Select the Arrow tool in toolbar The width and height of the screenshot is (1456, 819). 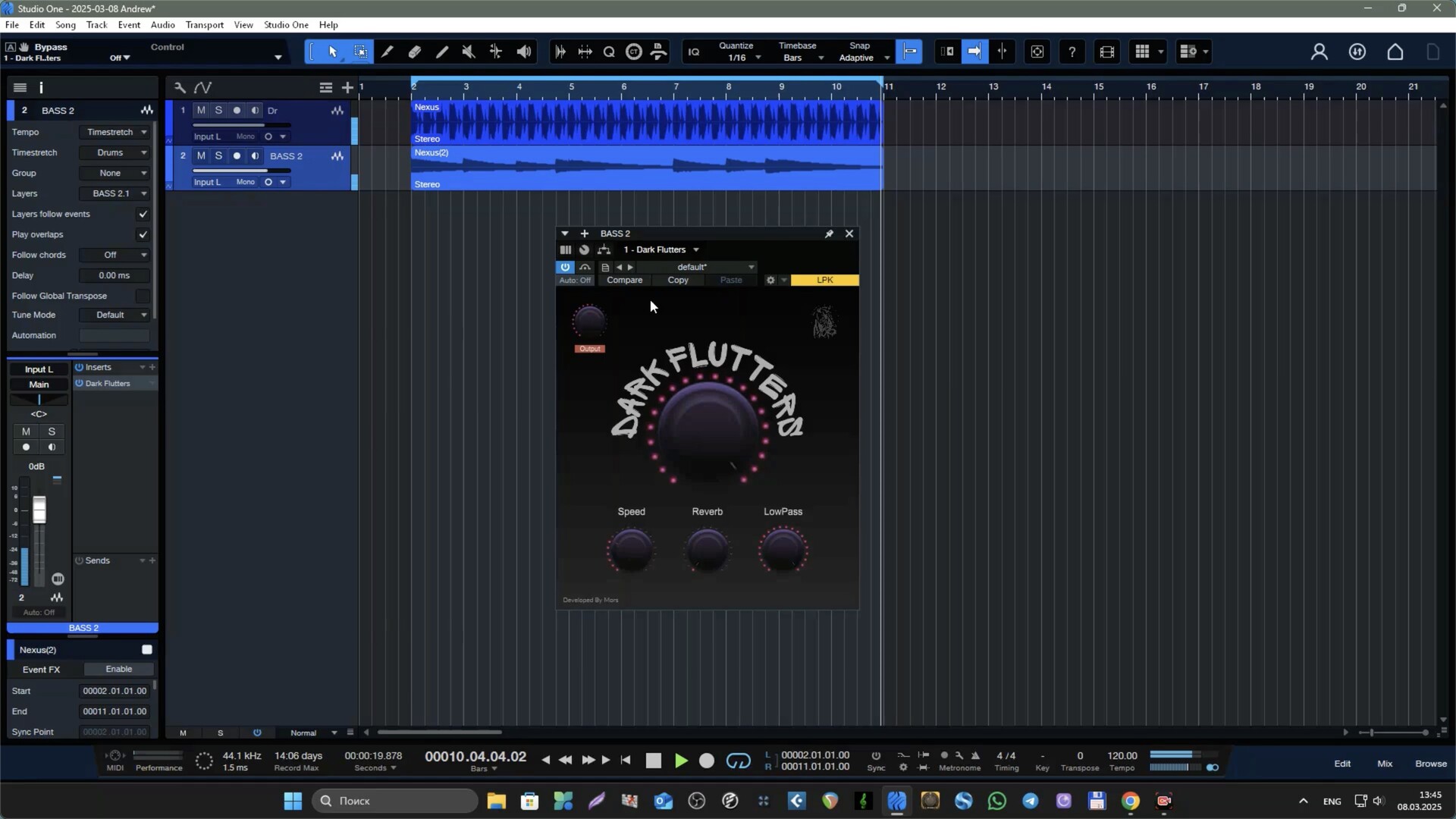pos(333,52)
